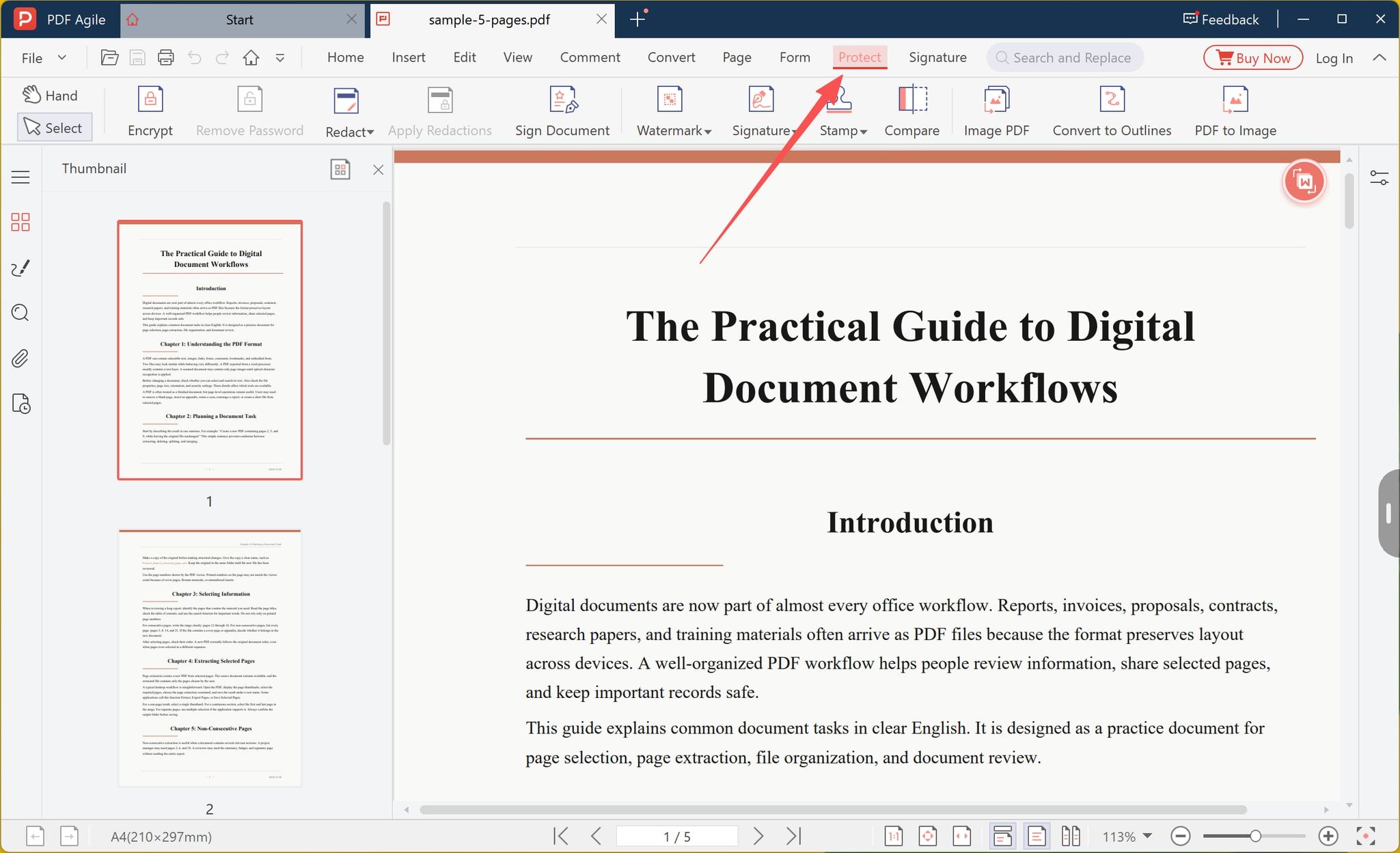Jump to last page icon
This screenshot has width=1400, height=853.
(793, 836)
